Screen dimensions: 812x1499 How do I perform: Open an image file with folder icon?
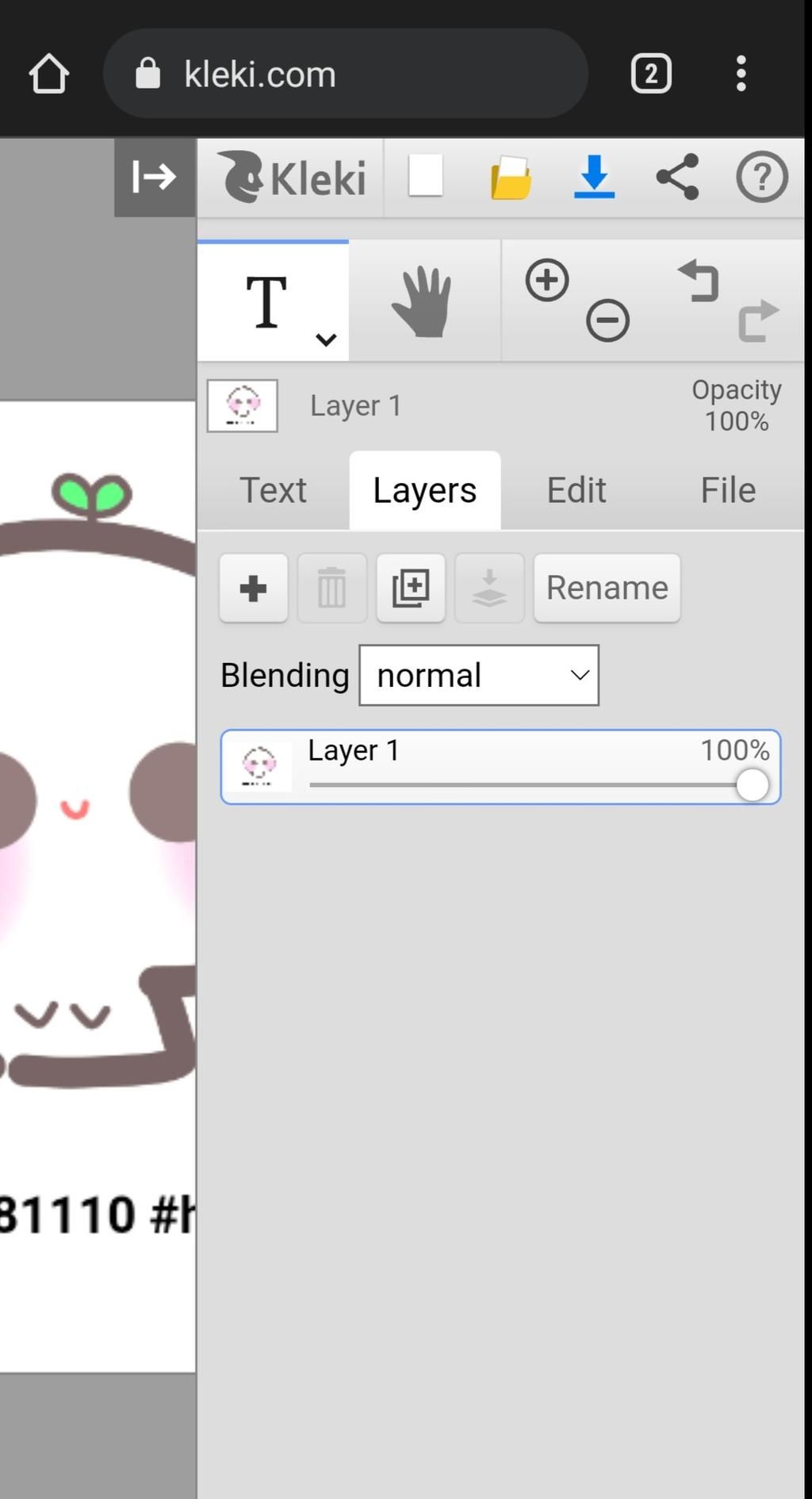click(x=511, y=177)
